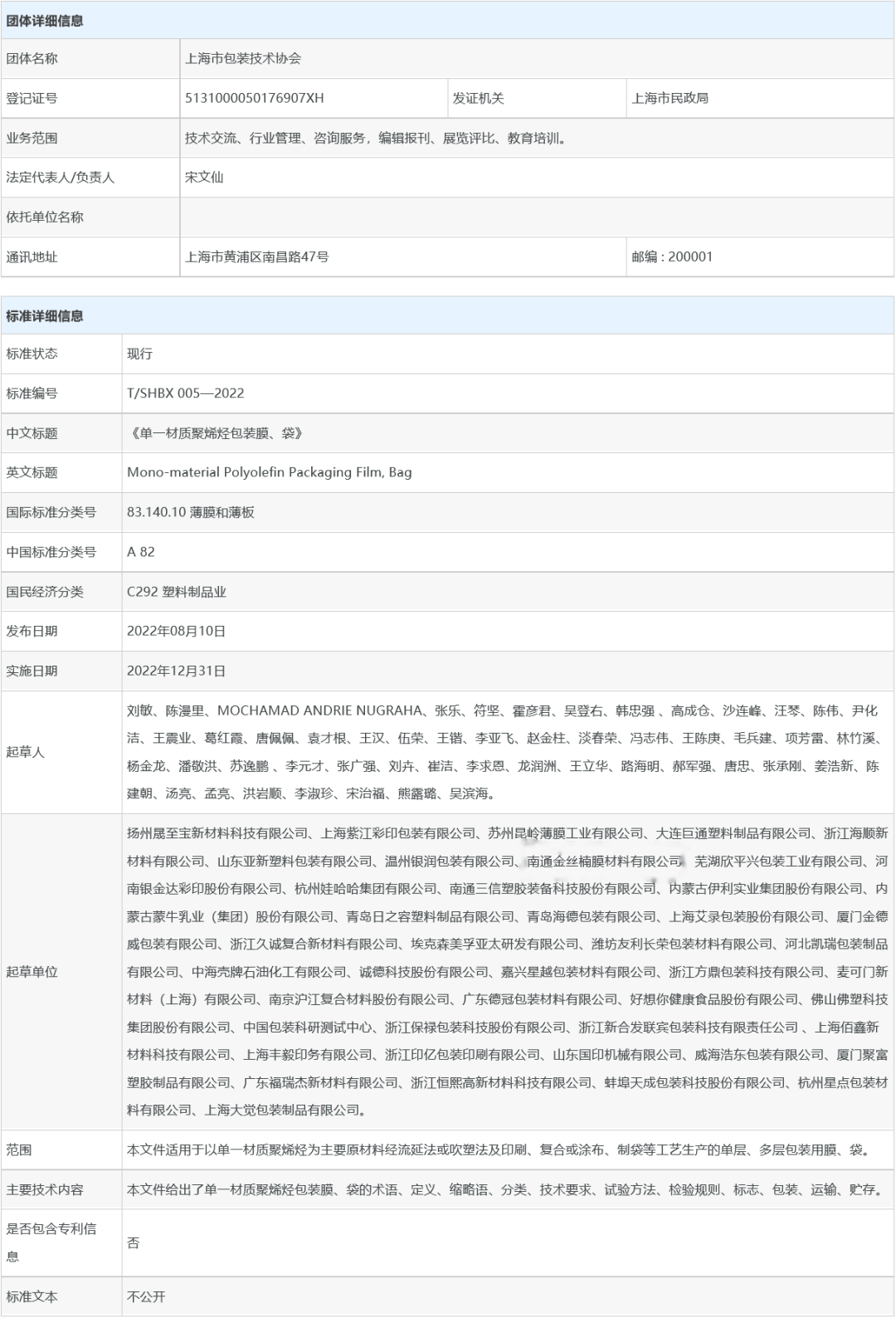Image resolution: width=896 pixels, height=1318 pixels.
Task: Click the issuing authority 上海市民政局
Action: 670,98
